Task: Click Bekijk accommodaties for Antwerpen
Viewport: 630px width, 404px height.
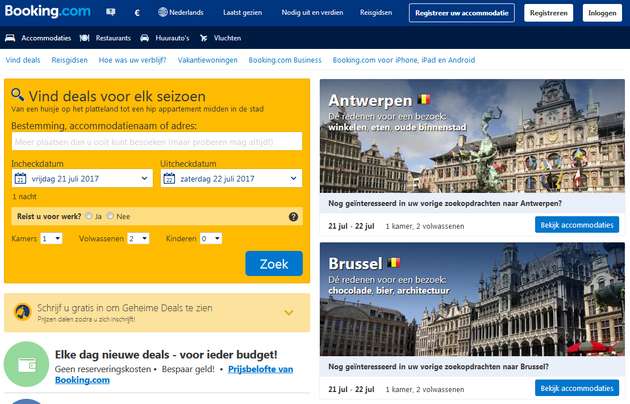Action: [577, 225]
